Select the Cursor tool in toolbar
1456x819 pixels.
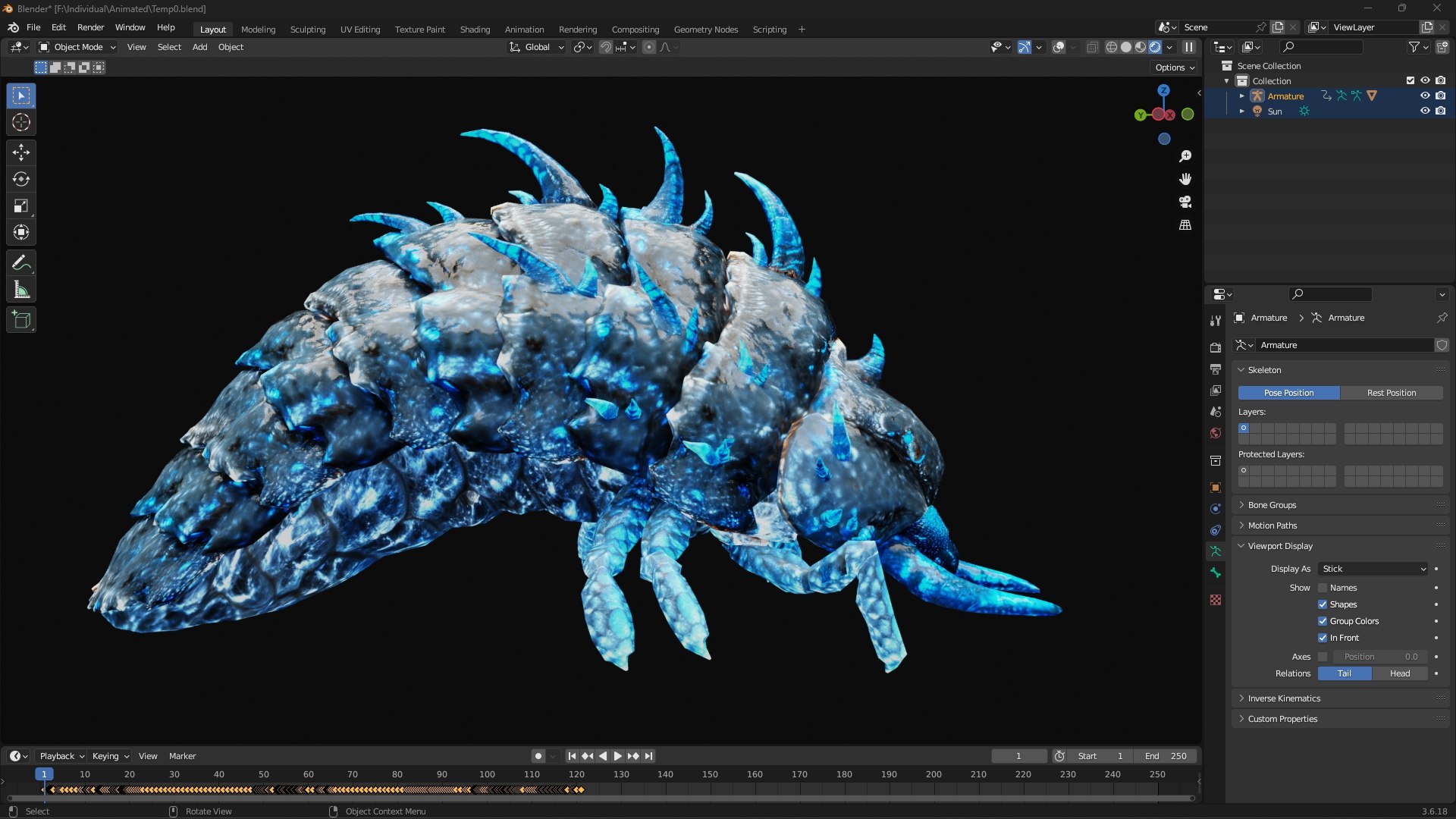click(x=21, y=122)
